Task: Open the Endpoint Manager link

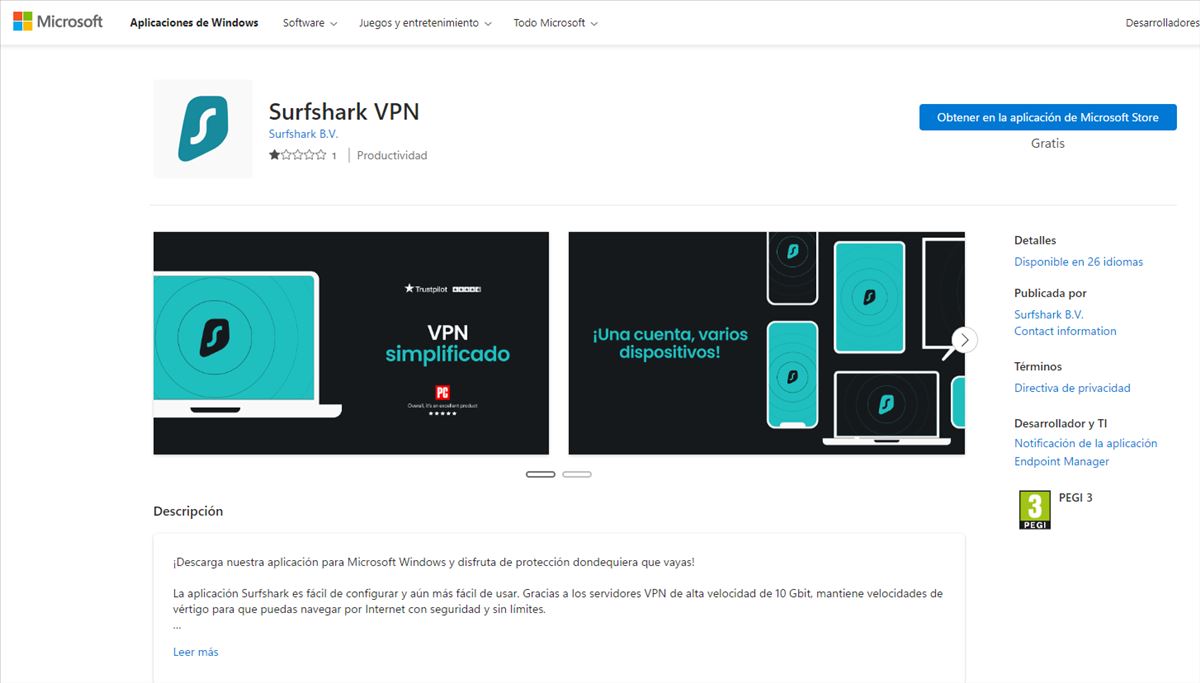Action: point(1061,462)
